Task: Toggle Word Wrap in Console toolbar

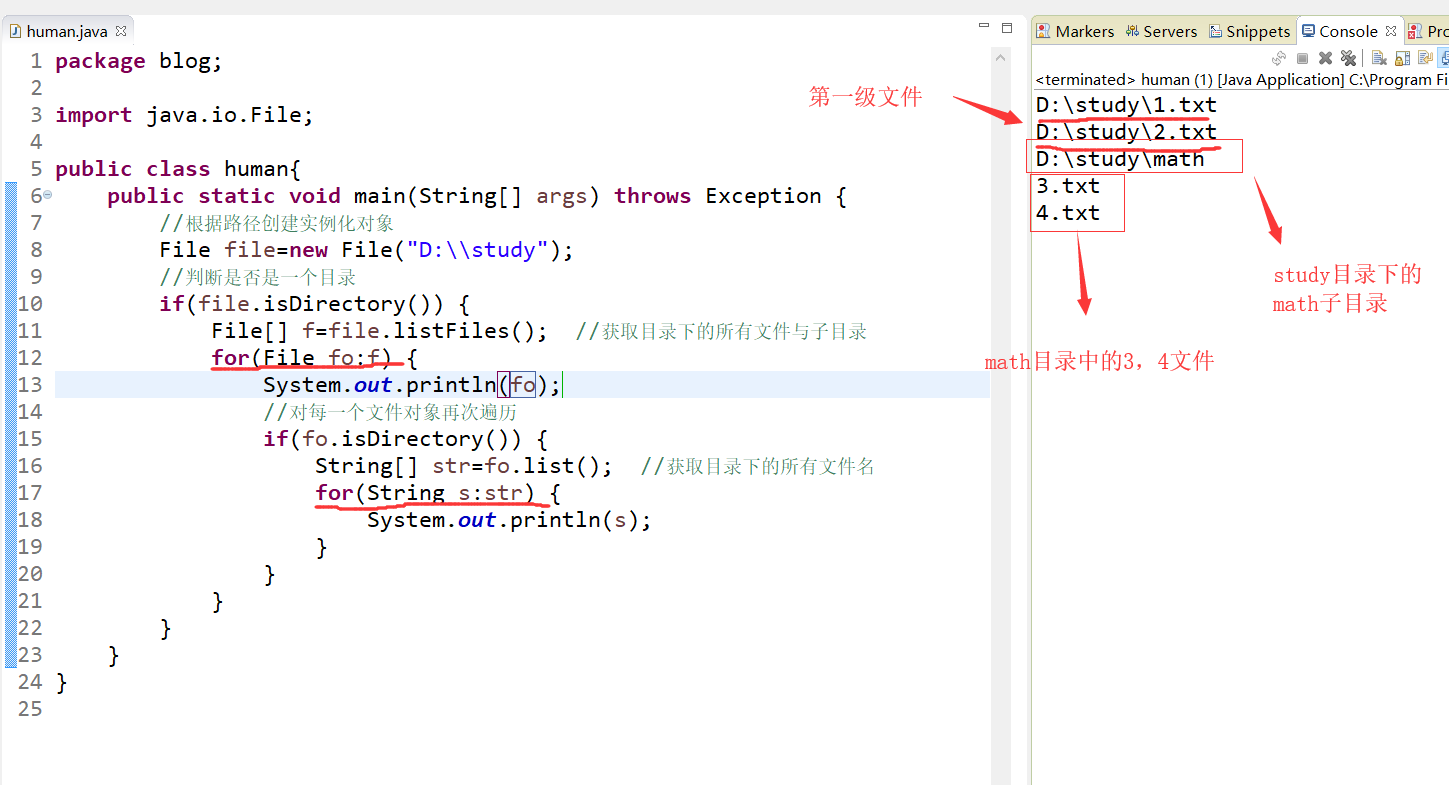Action: [1425, 58]
